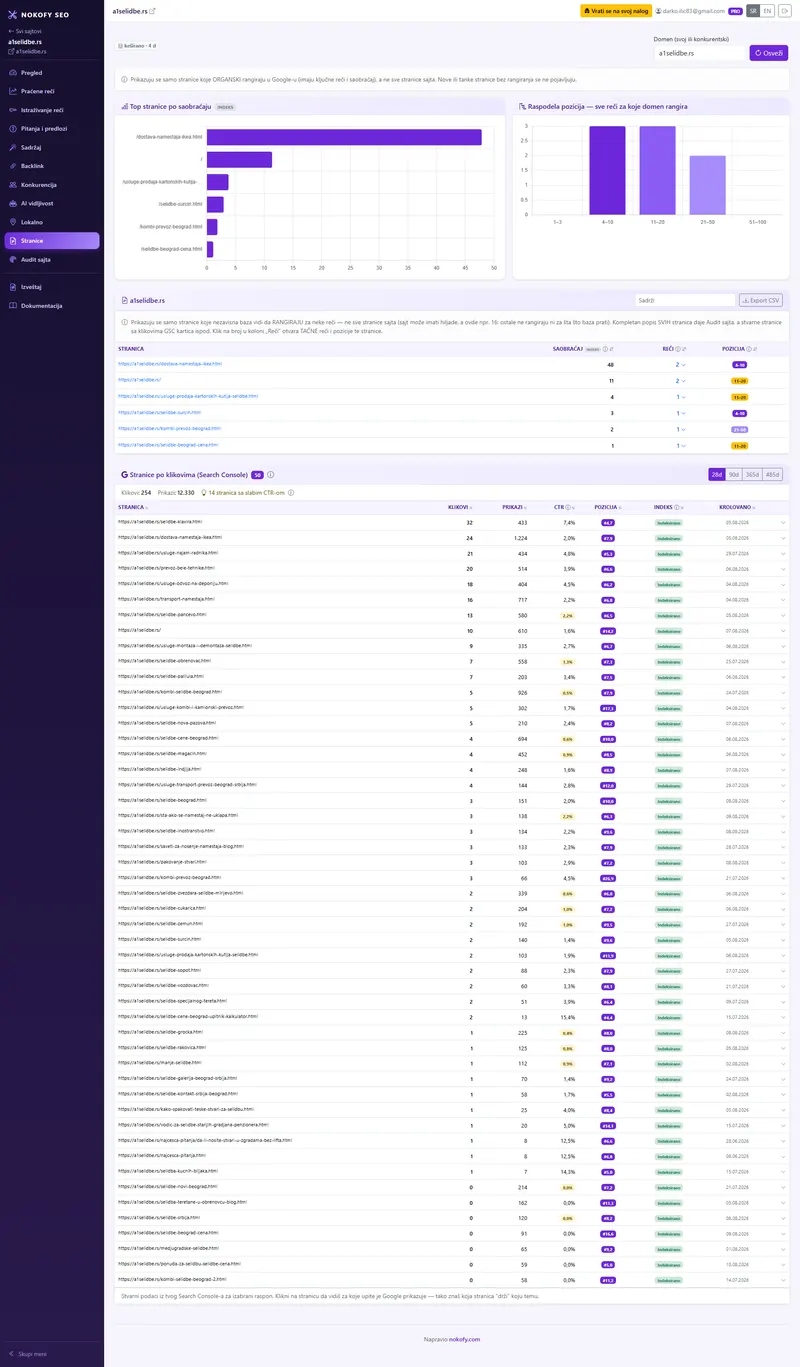Screen dimensions: 800x1367
Task: Click 14 stranica sa slabim CTR-om
Action: (x=244, y=493)
